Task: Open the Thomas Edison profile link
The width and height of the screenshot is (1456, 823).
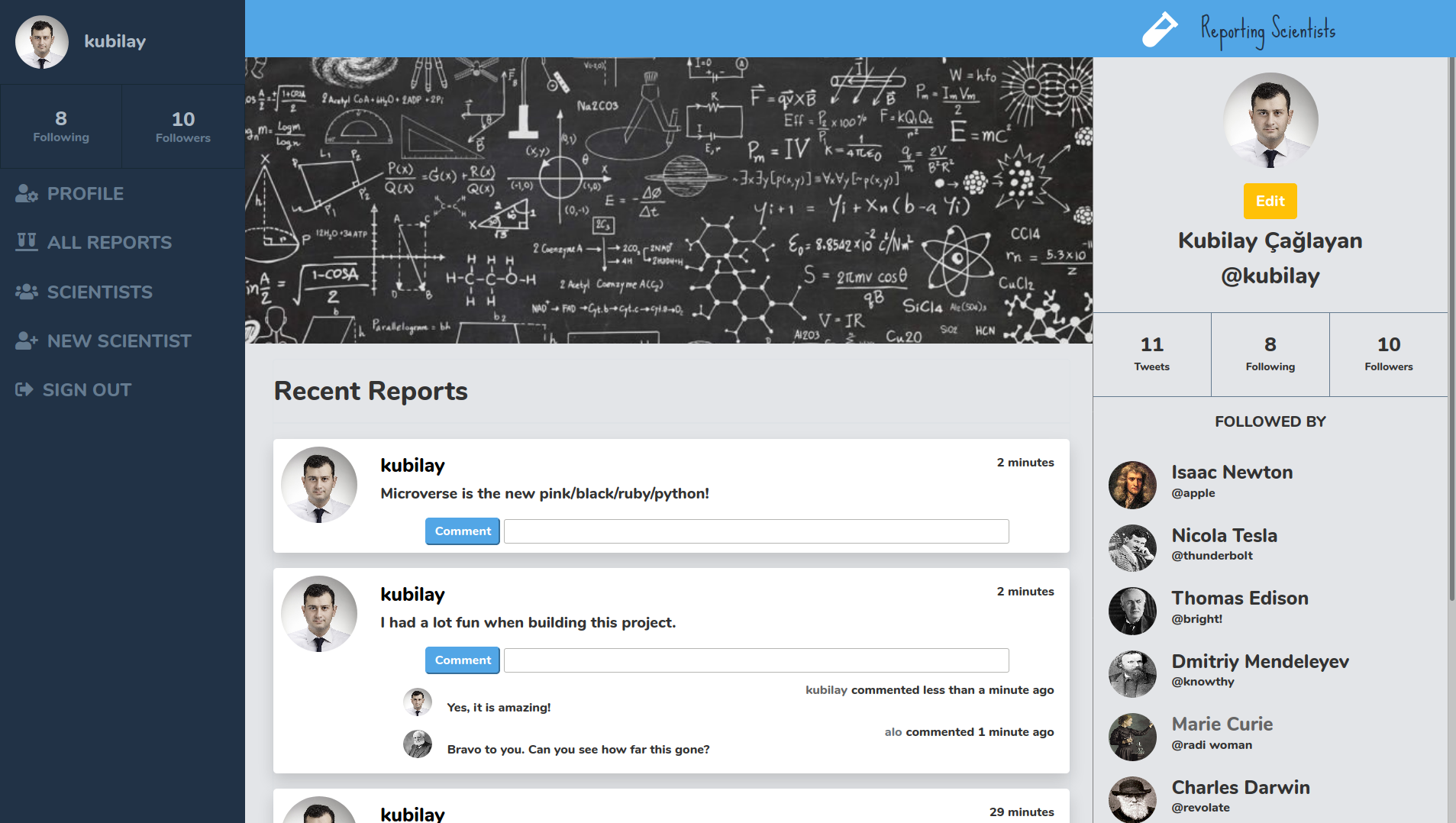Action: (x=1240, y=599)
